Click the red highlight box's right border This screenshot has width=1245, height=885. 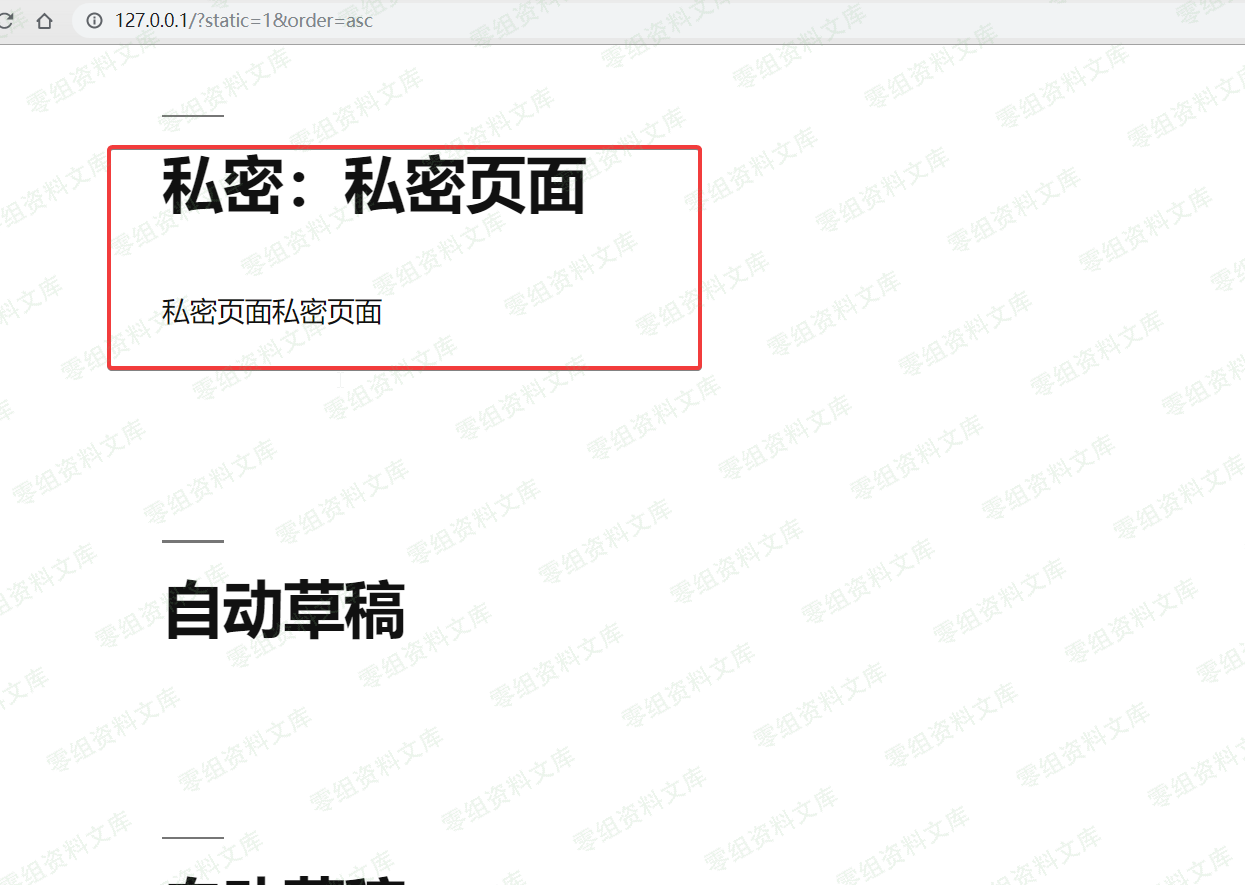[x=699, y=258]
